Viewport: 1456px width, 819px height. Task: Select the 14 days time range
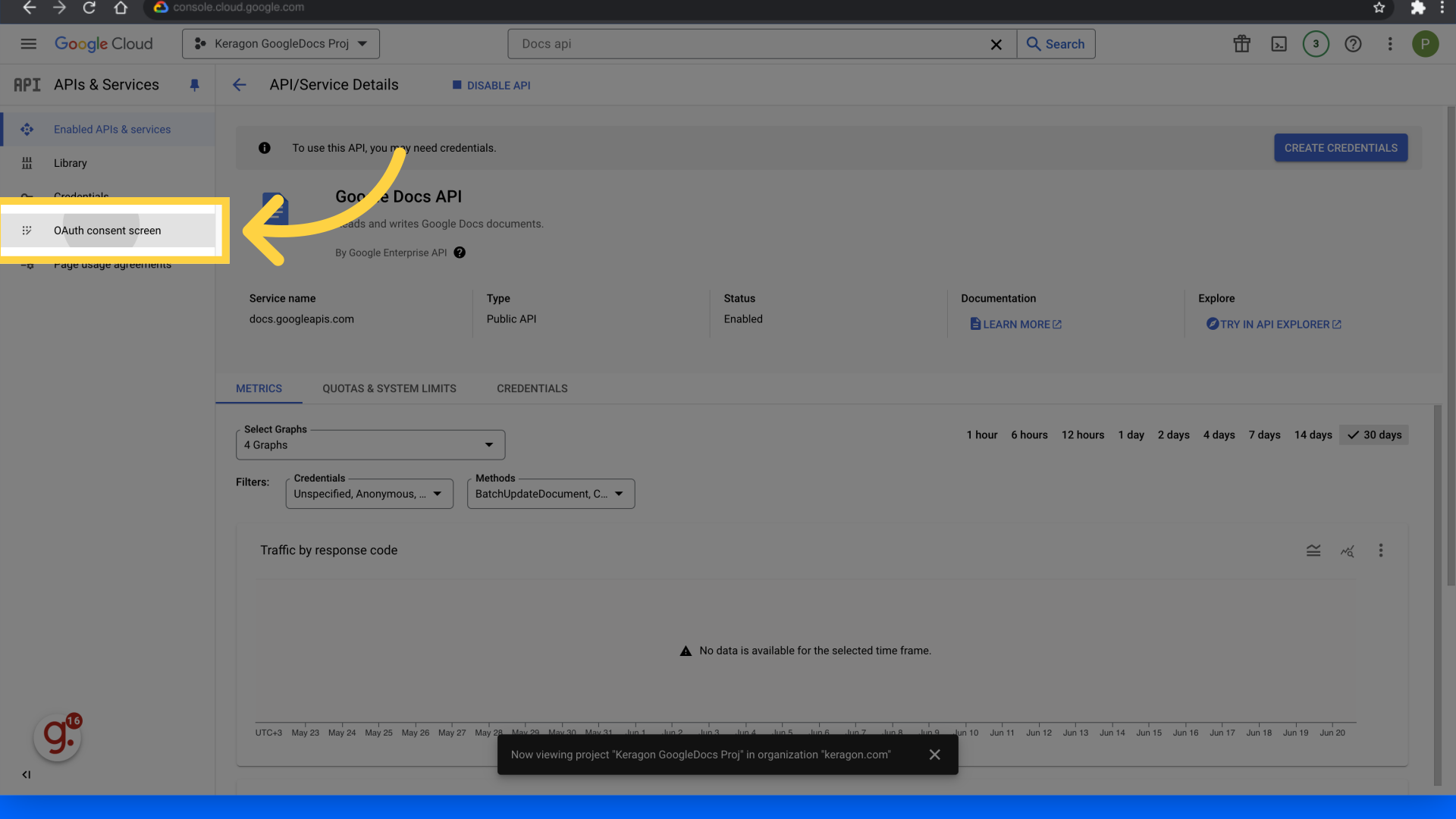1313,435
